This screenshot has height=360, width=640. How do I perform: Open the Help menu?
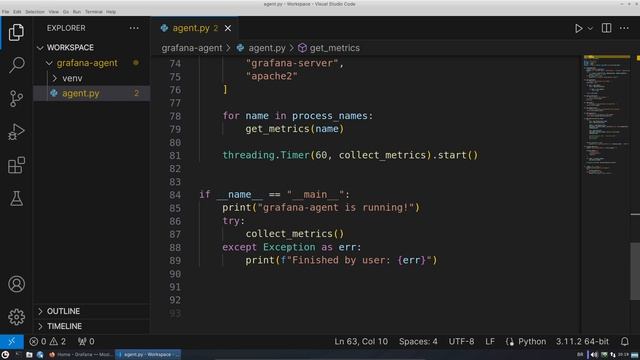coord(111,12)
